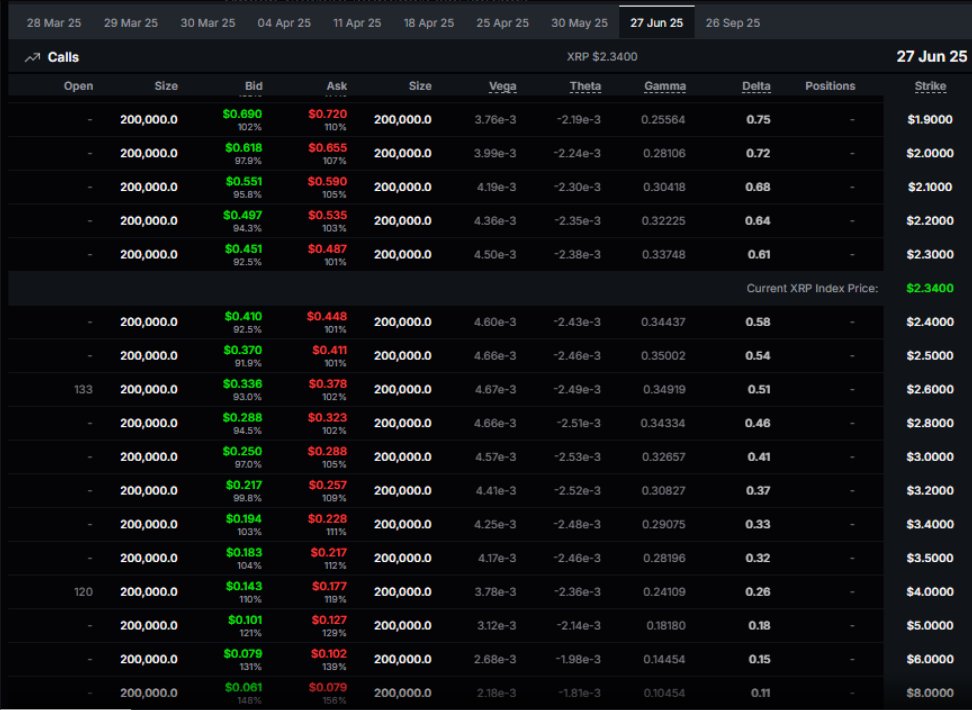Open the 30 May 25 expiry

tap(578, 21)
